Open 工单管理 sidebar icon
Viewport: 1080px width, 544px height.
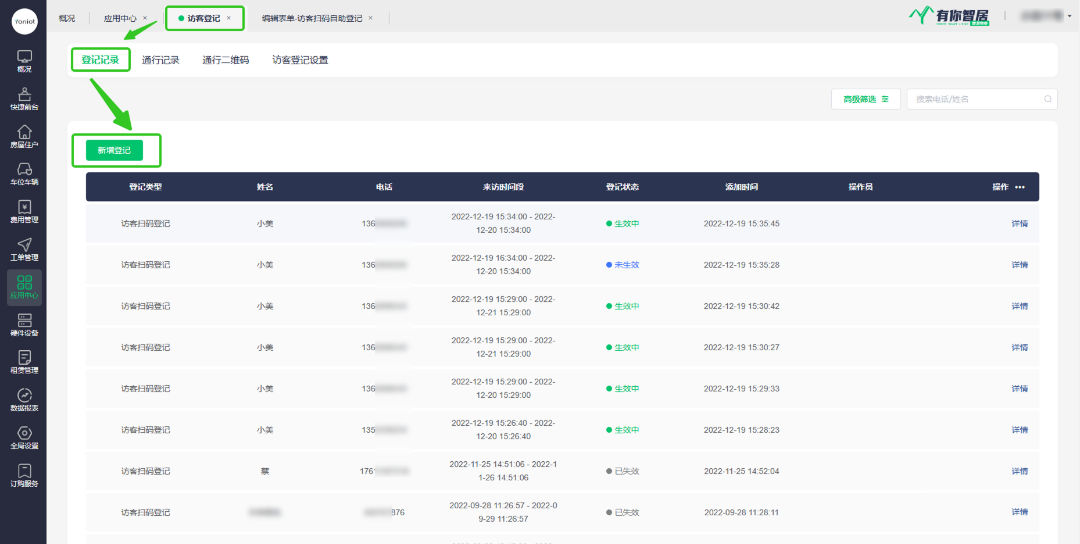click(23, 249)
